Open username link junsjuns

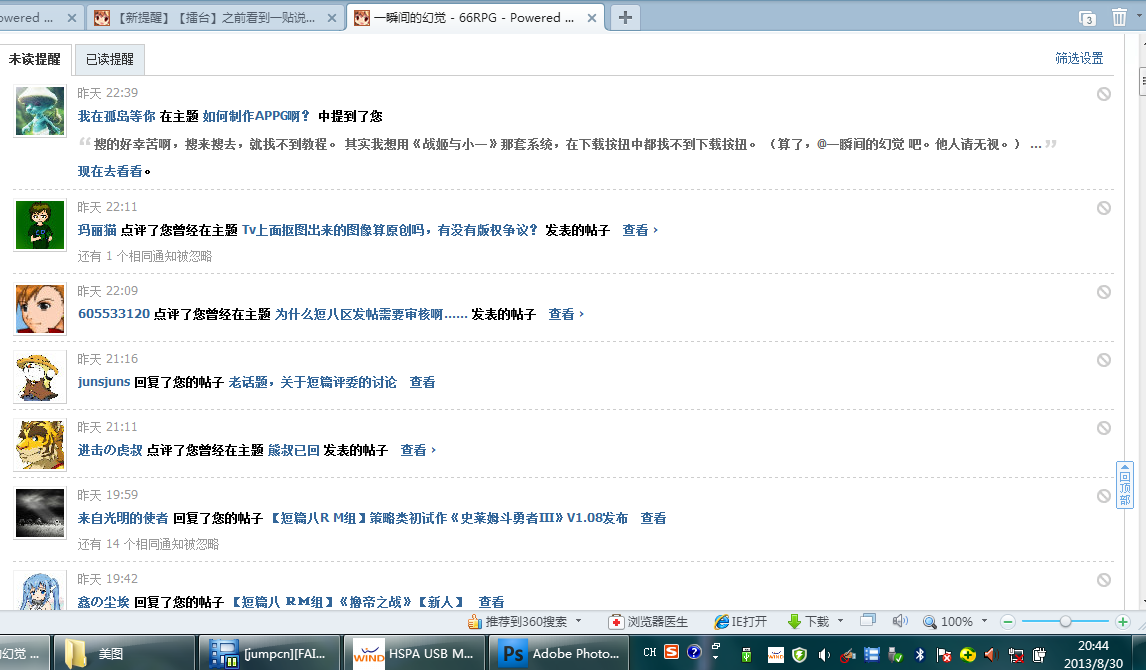click(x=104, y=382)
